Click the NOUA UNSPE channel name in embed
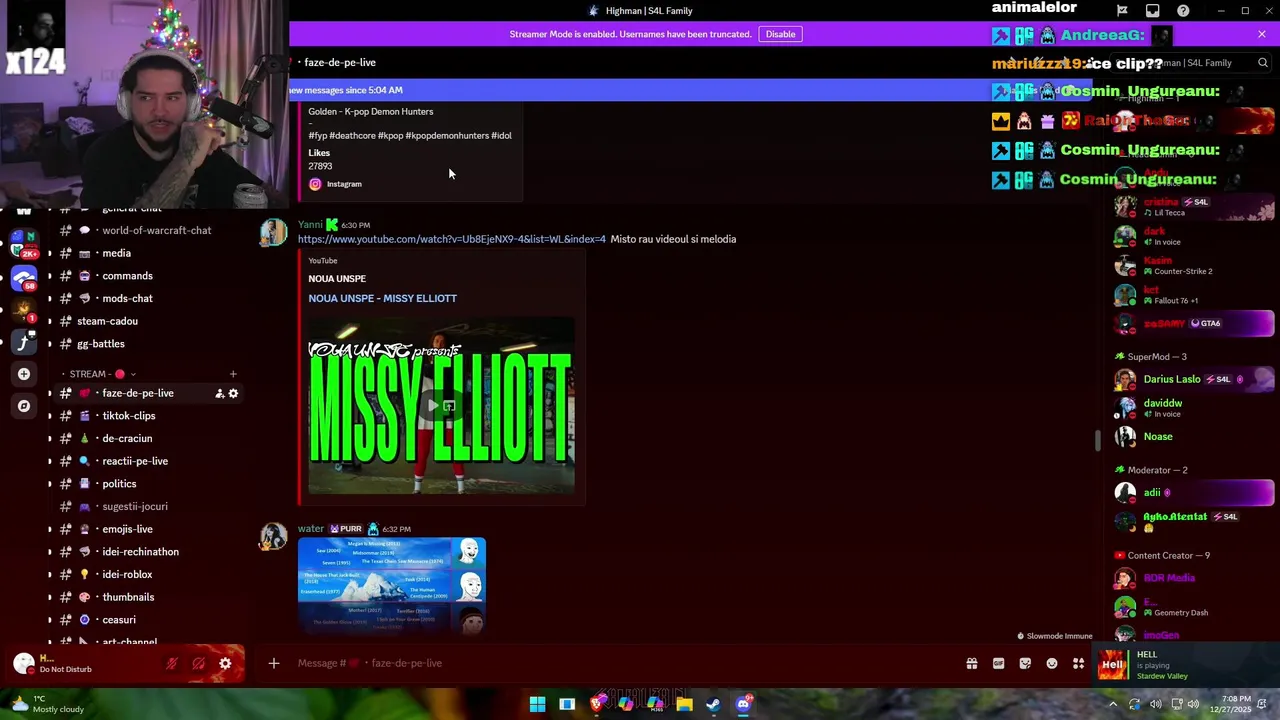 pyautogui.click(x=337, y=279)
